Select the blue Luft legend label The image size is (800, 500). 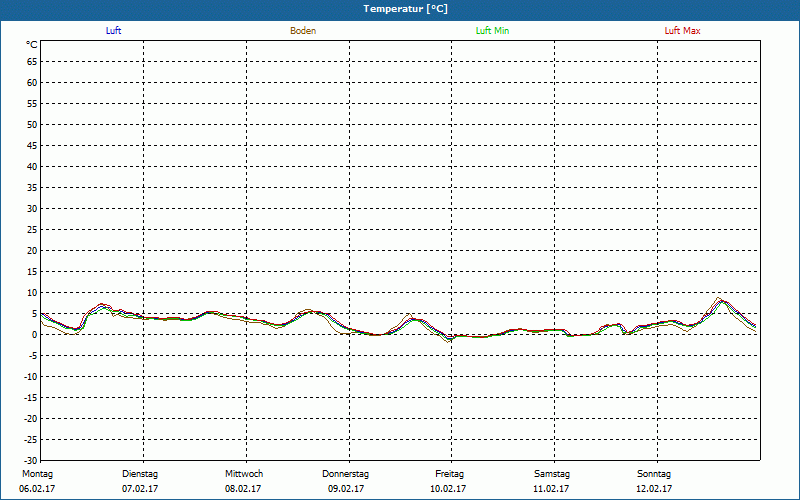point(113,31)
